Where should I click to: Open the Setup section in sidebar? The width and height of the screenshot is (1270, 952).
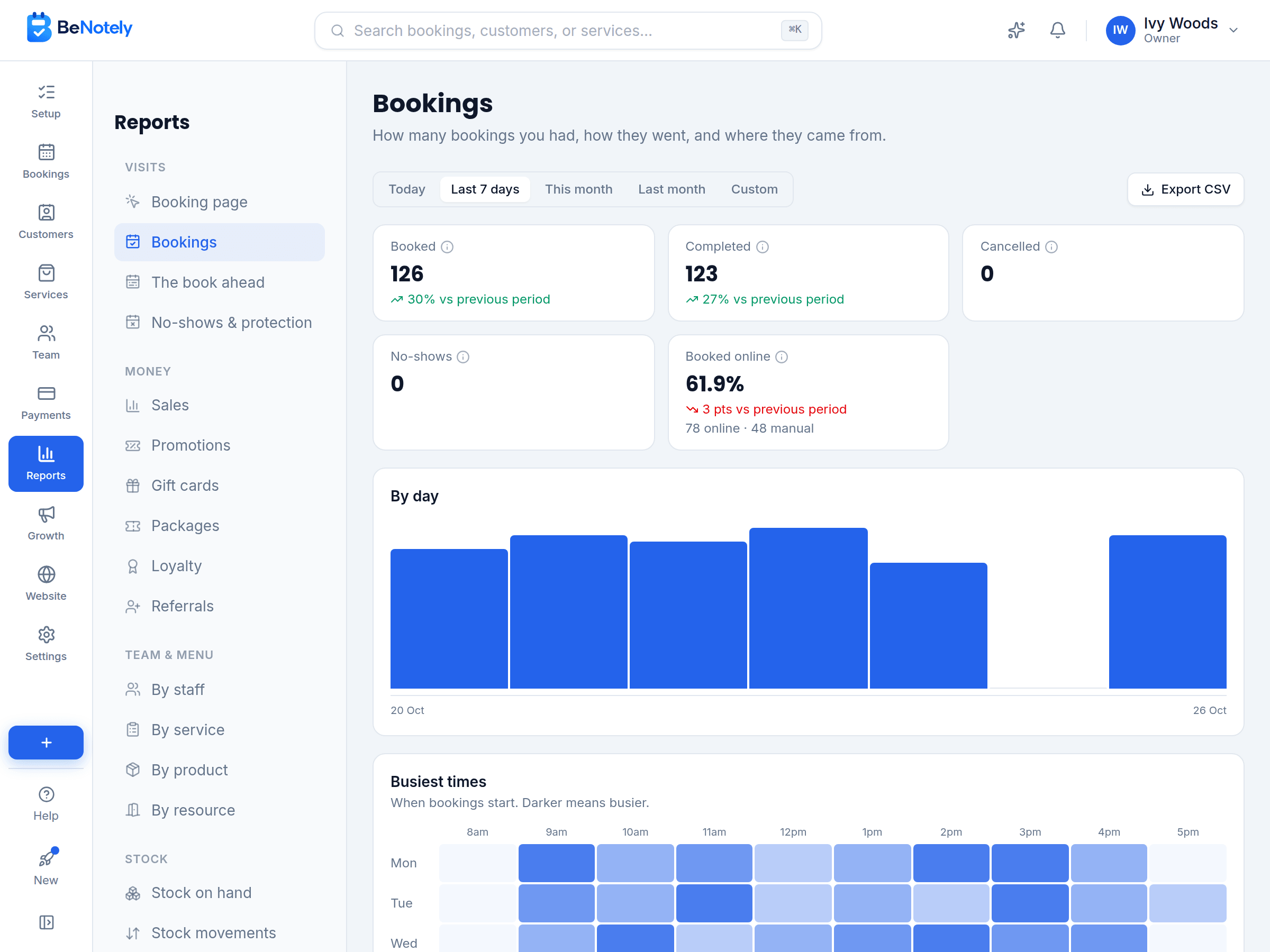click(x=46, y=102)
